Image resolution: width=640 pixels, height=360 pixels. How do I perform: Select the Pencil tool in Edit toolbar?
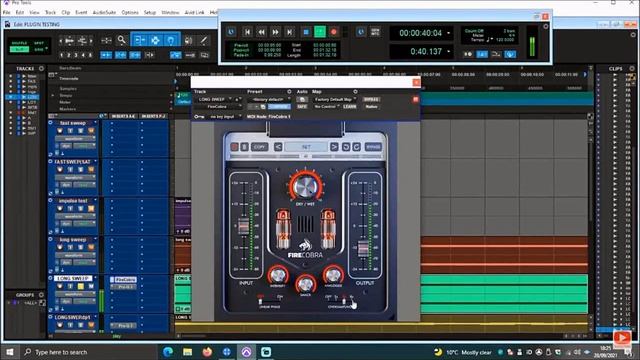tap(203, 40)
